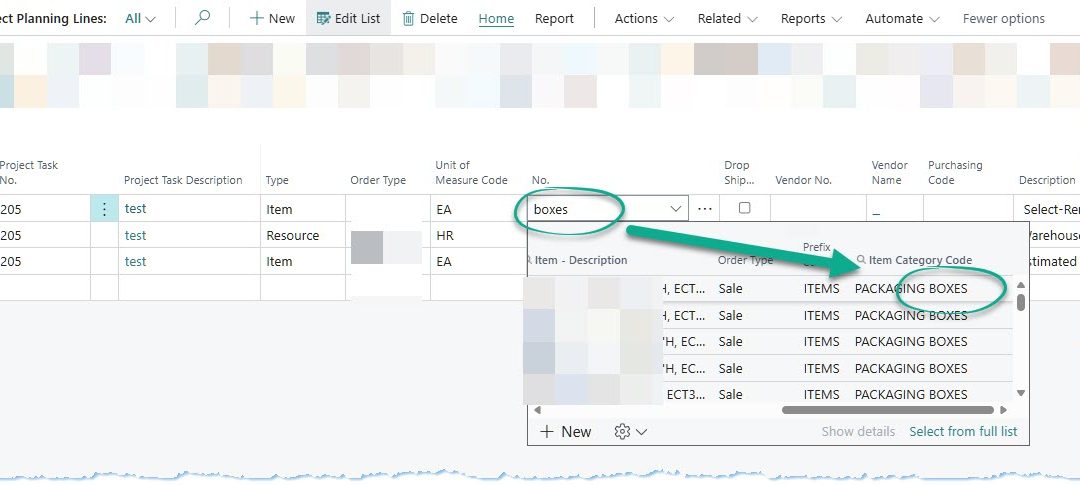Click the Type column header

(277, 180)
